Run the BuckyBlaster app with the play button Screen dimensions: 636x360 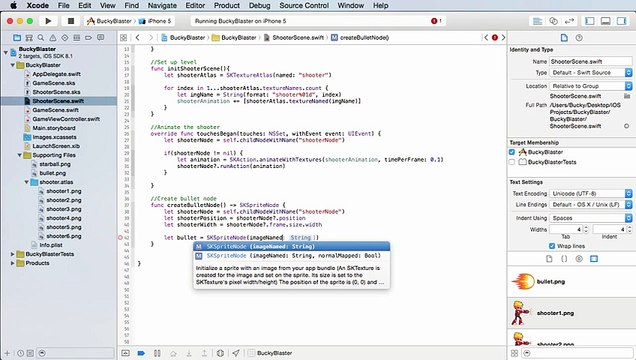(48, 21)
